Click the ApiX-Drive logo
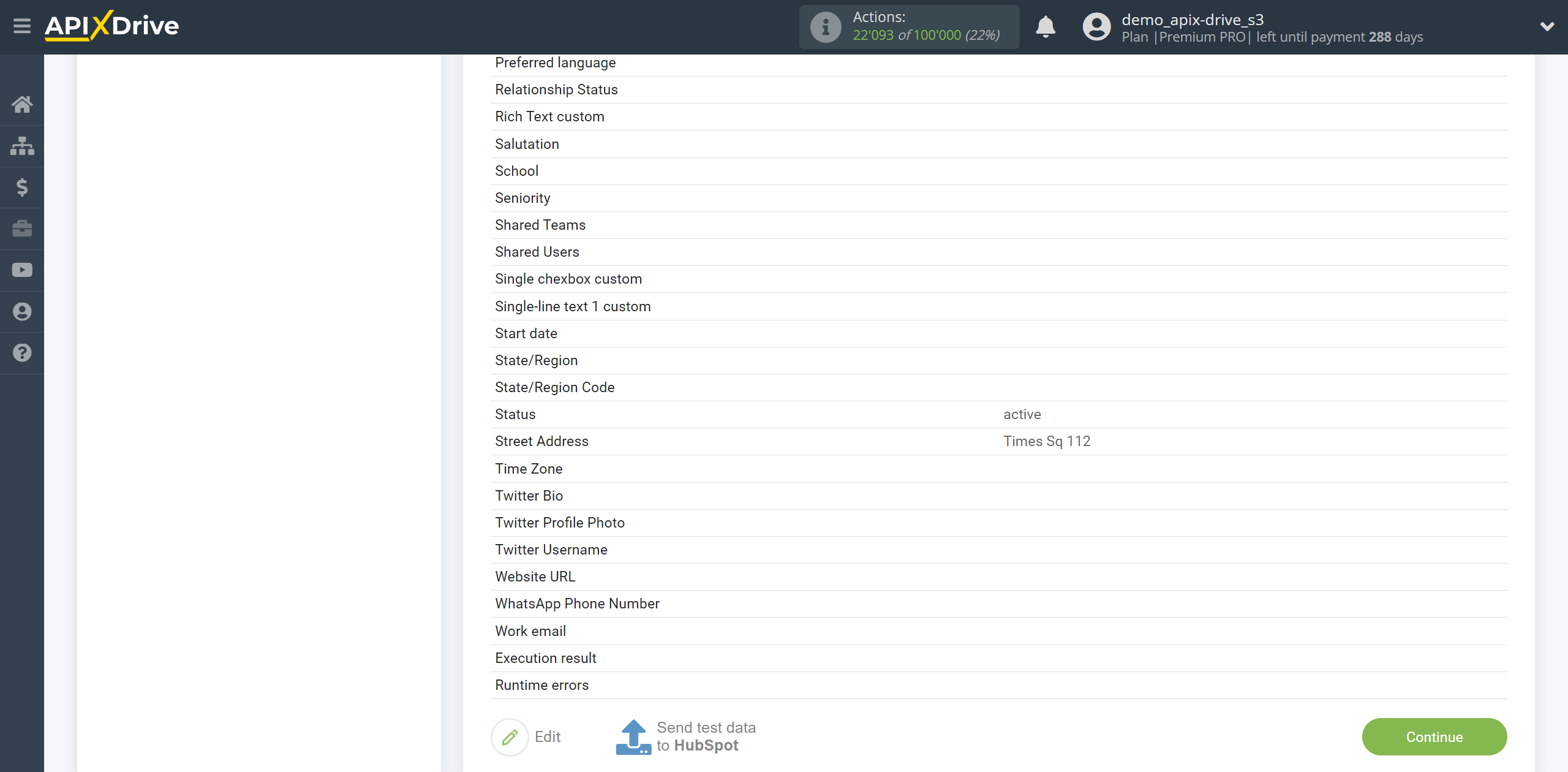Viewport: 1568px width, 772px height. (x=111, y=26)
